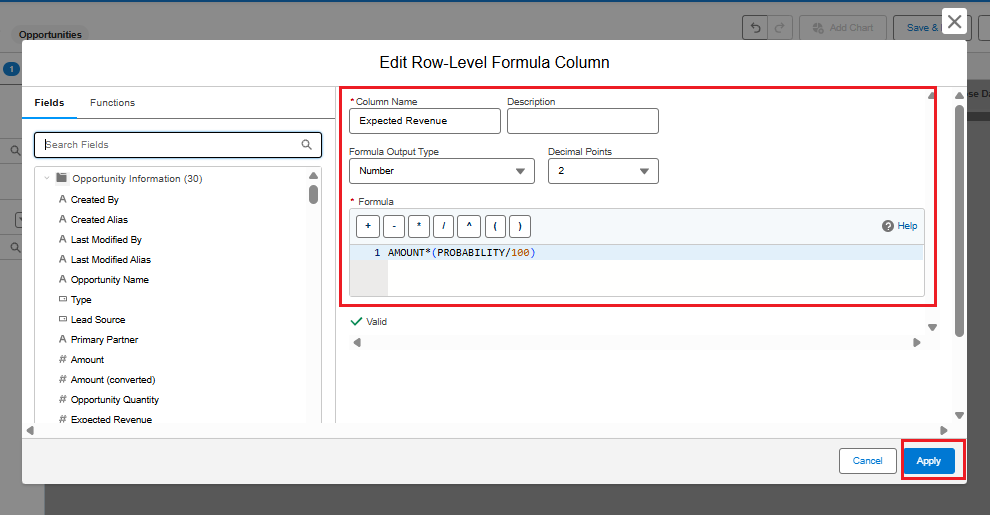Screen dimensions: 990x515
Task: Collapse the Opportunity Information folder
Action: point(47,179)
